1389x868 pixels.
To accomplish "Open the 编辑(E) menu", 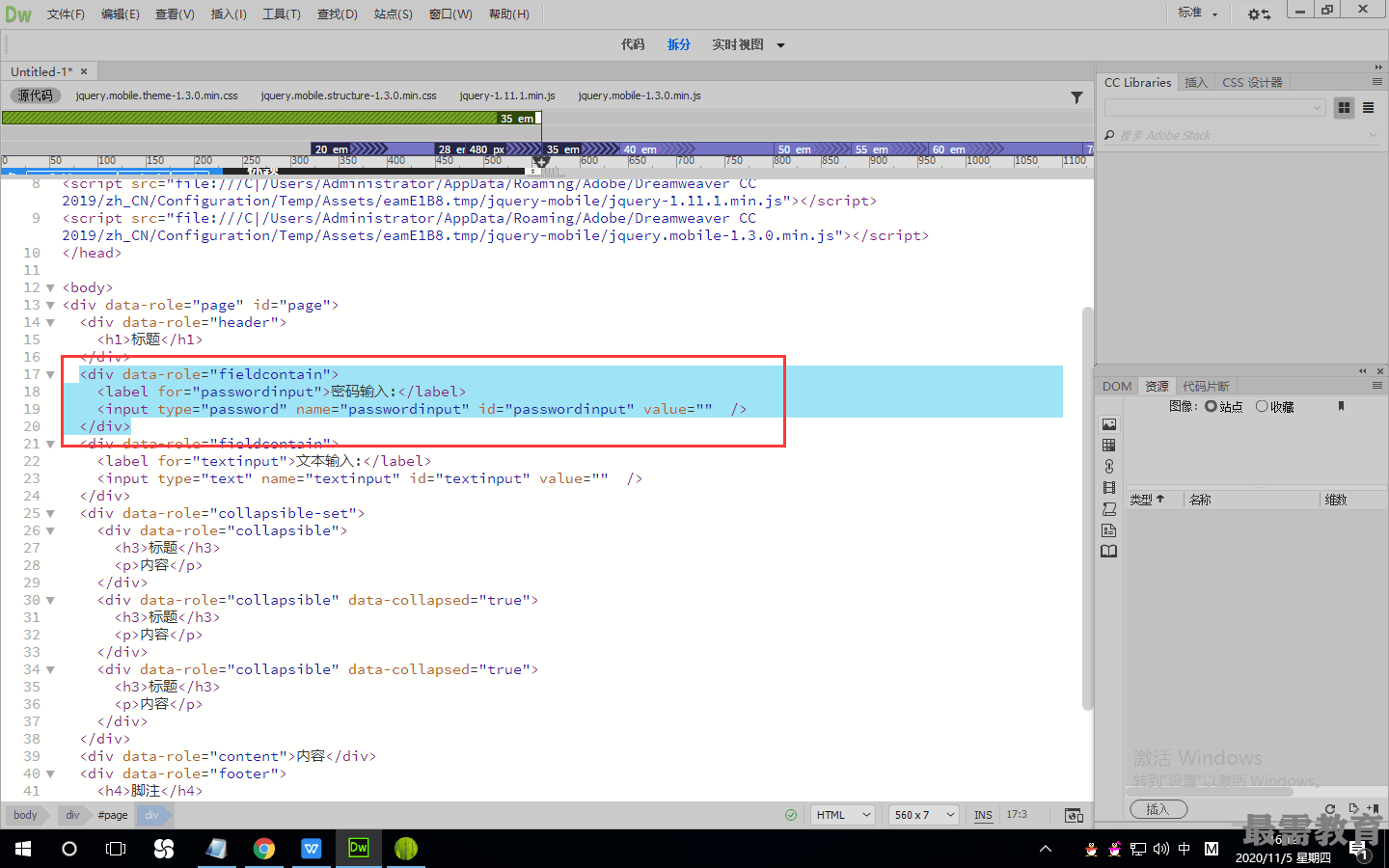I will 121,14.
